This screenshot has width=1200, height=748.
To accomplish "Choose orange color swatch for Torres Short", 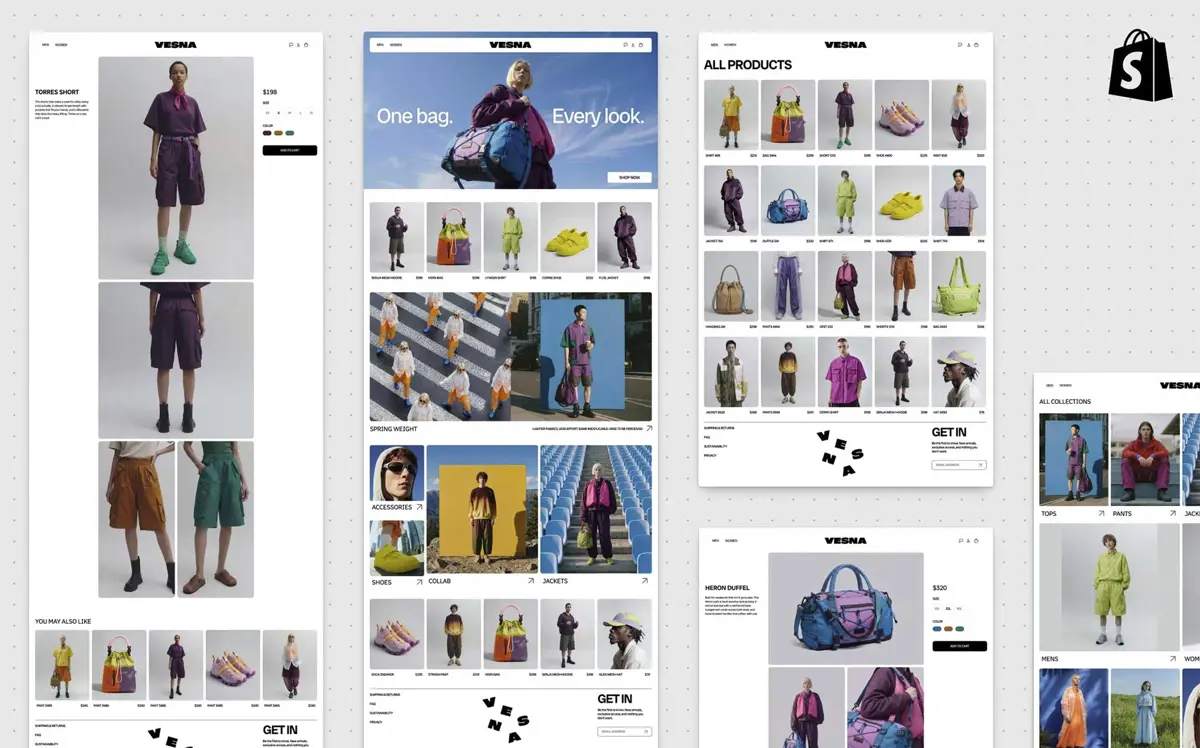I will 278,133.
